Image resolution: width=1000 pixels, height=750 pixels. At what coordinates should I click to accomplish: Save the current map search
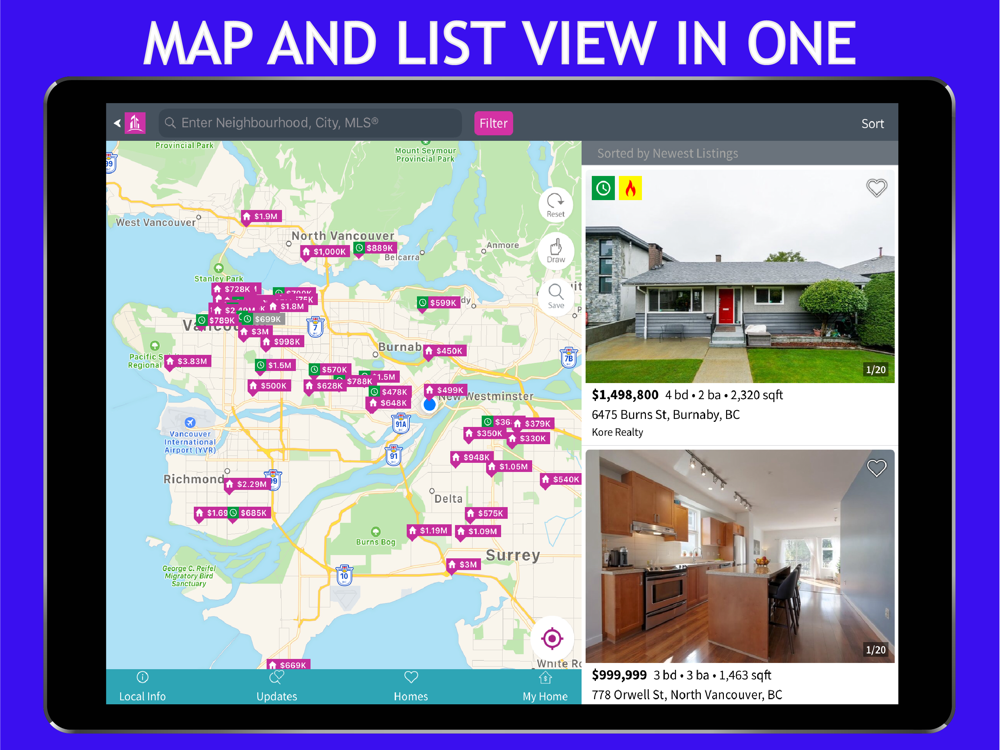[x=555, y=296]
